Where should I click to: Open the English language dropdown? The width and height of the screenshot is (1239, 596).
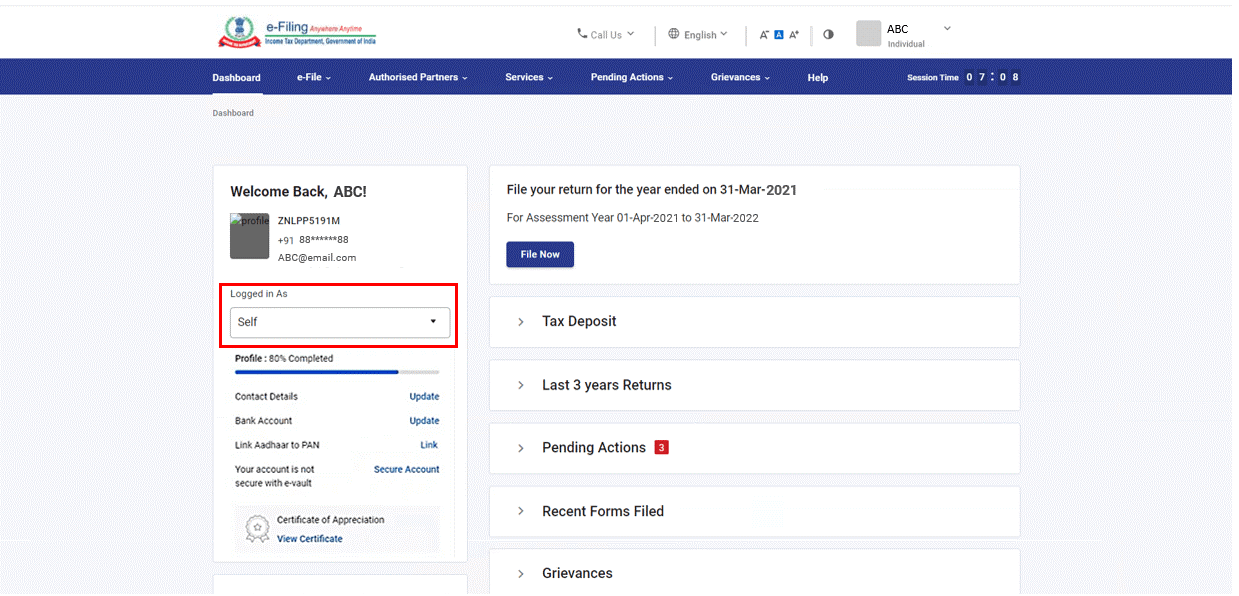699,34
